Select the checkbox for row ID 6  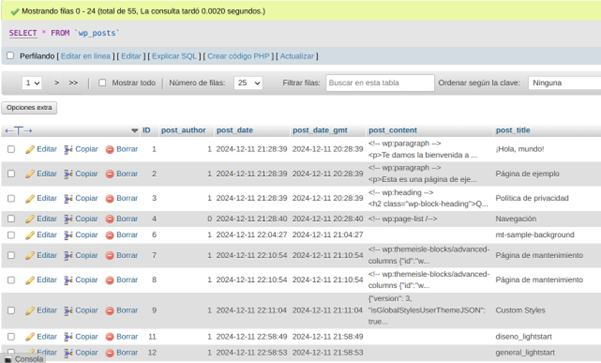(x=11, y=235)
